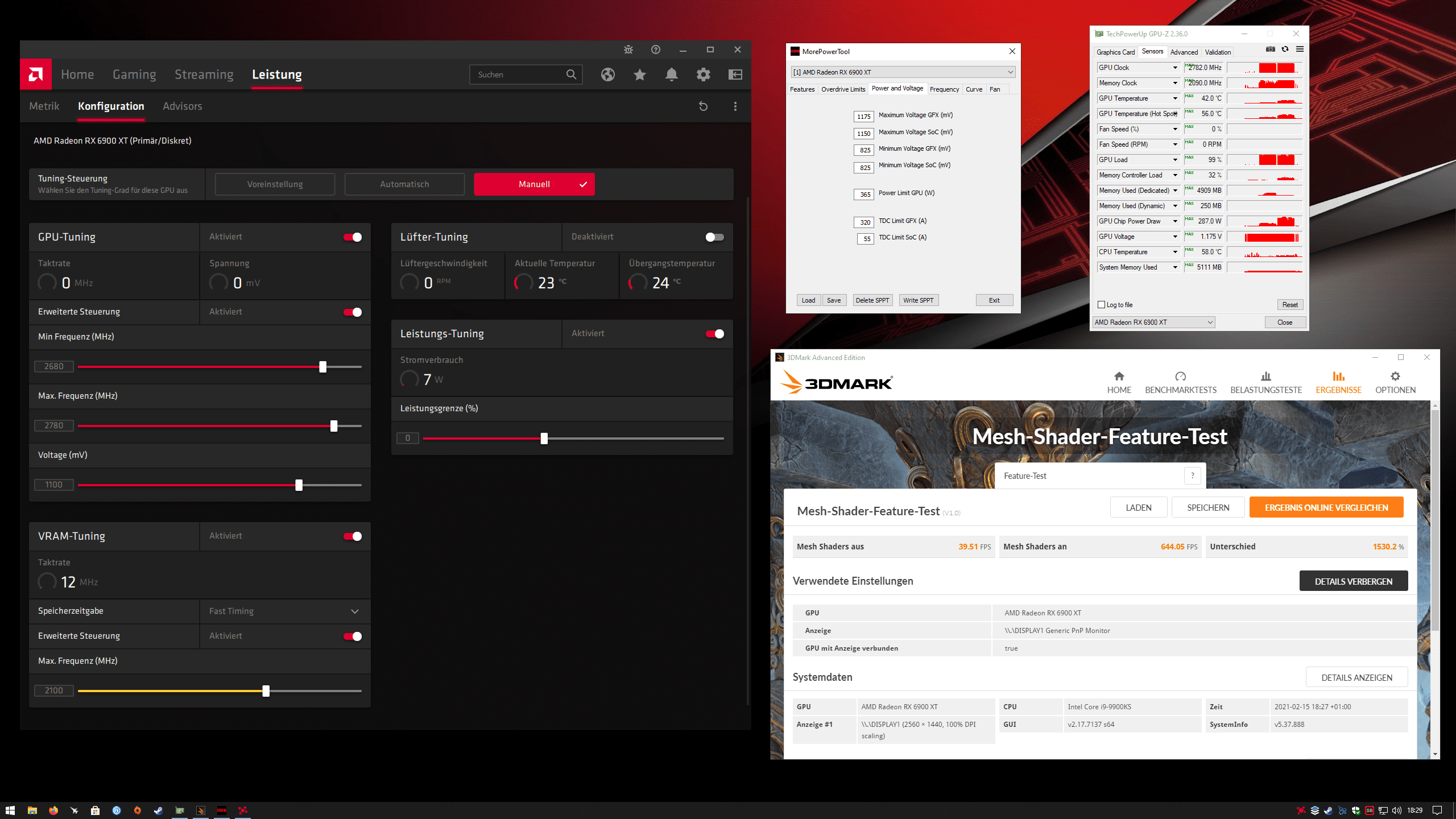The image size is (1456, 819).
Task: Switch to the Metrik tab
Action: [x=44, y=106]
